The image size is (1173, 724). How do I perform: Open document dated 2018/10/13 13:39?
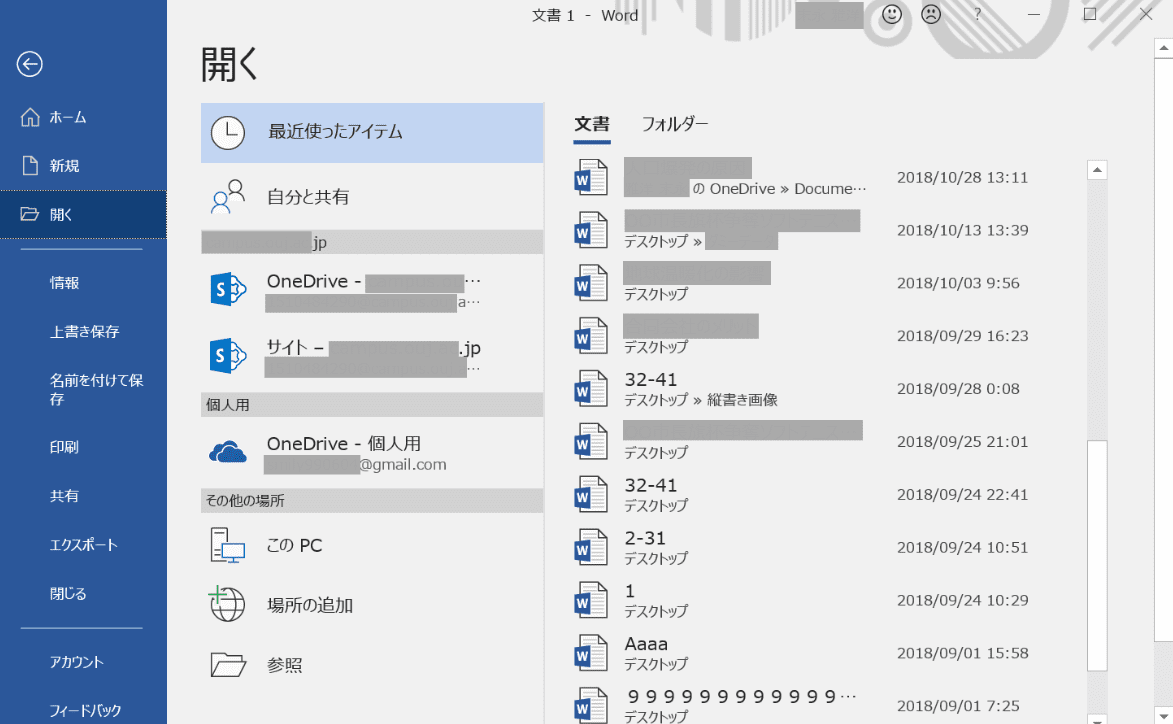(825, 230)
